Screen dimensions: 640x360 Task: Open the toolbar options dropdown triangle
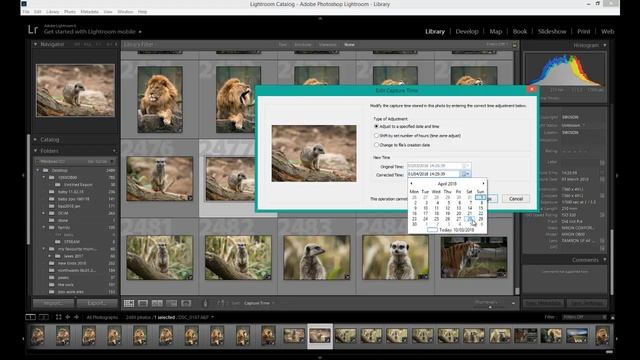pos(513,303)
